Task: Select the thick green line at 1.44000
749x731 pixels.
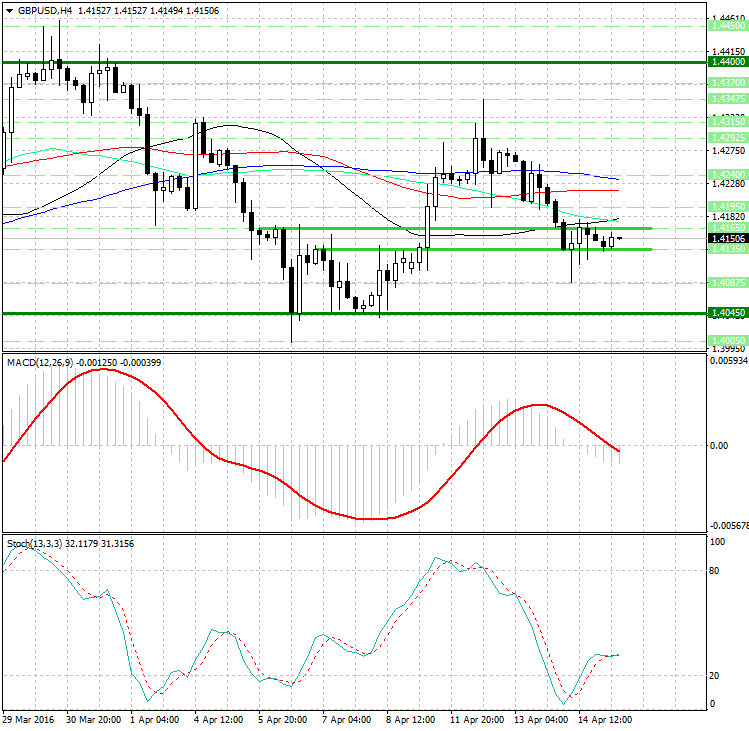Action: pos(300,62)
